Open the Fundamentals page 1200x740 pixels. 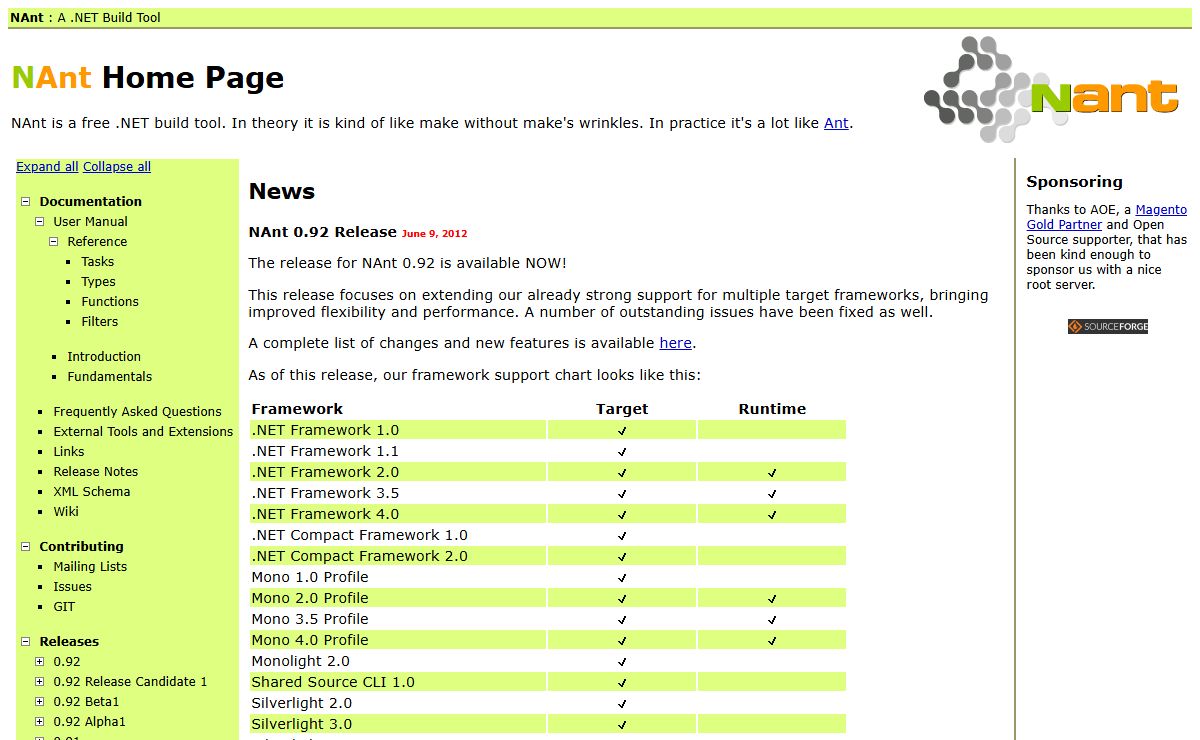coord(110,376)
